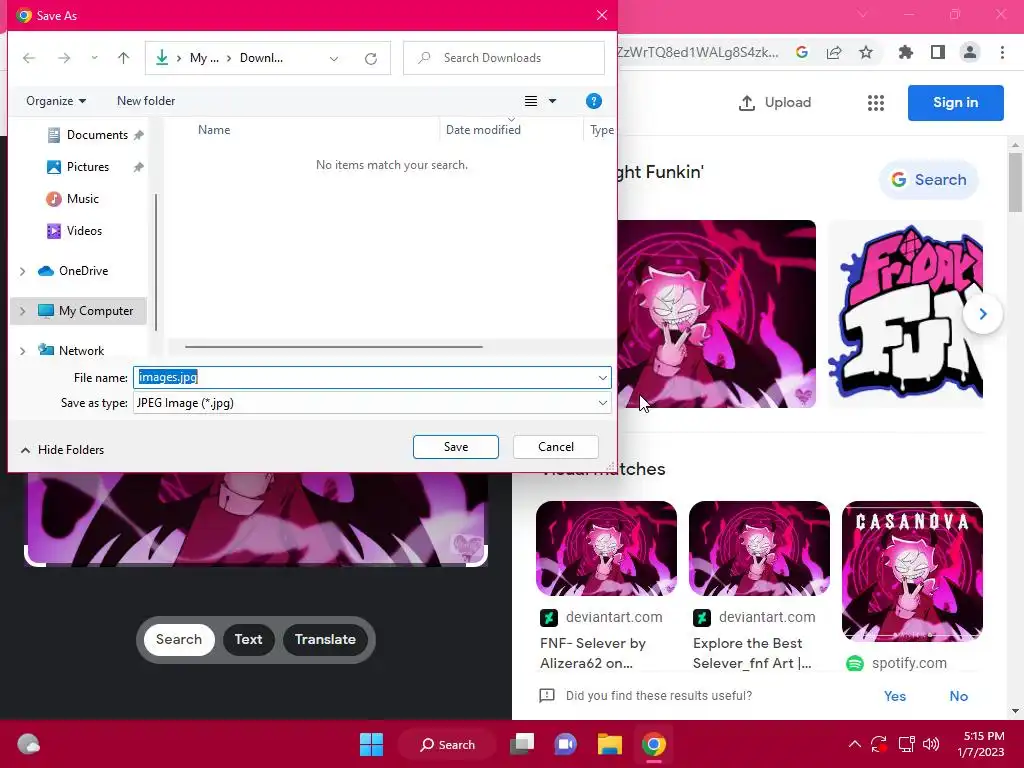Select Documents in navigation pane
Image resolution: width=1024 pixels, height=768 pixels.
(95, 135)
